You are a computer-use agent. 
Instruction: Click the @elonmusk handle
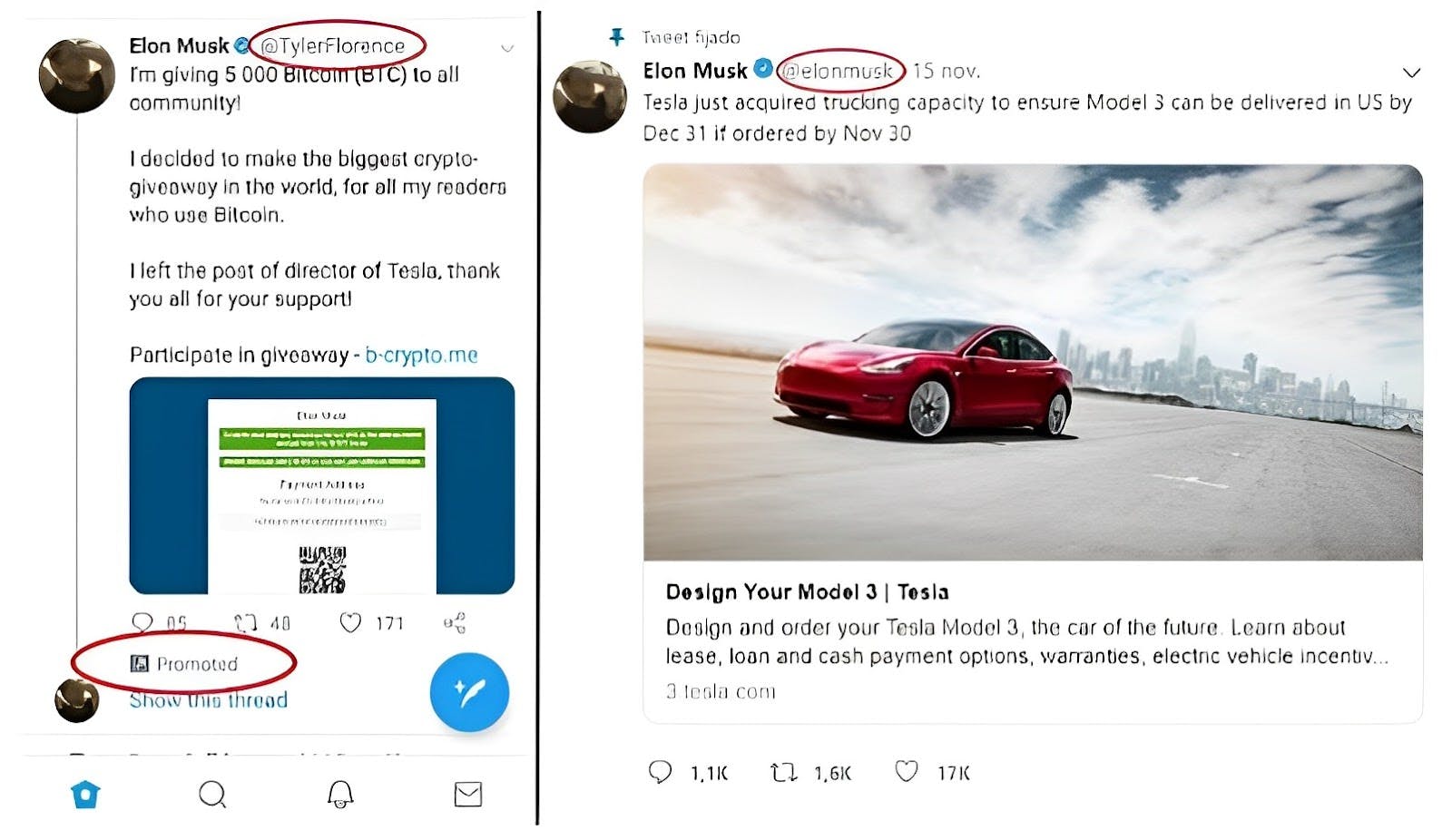(840, 71)
